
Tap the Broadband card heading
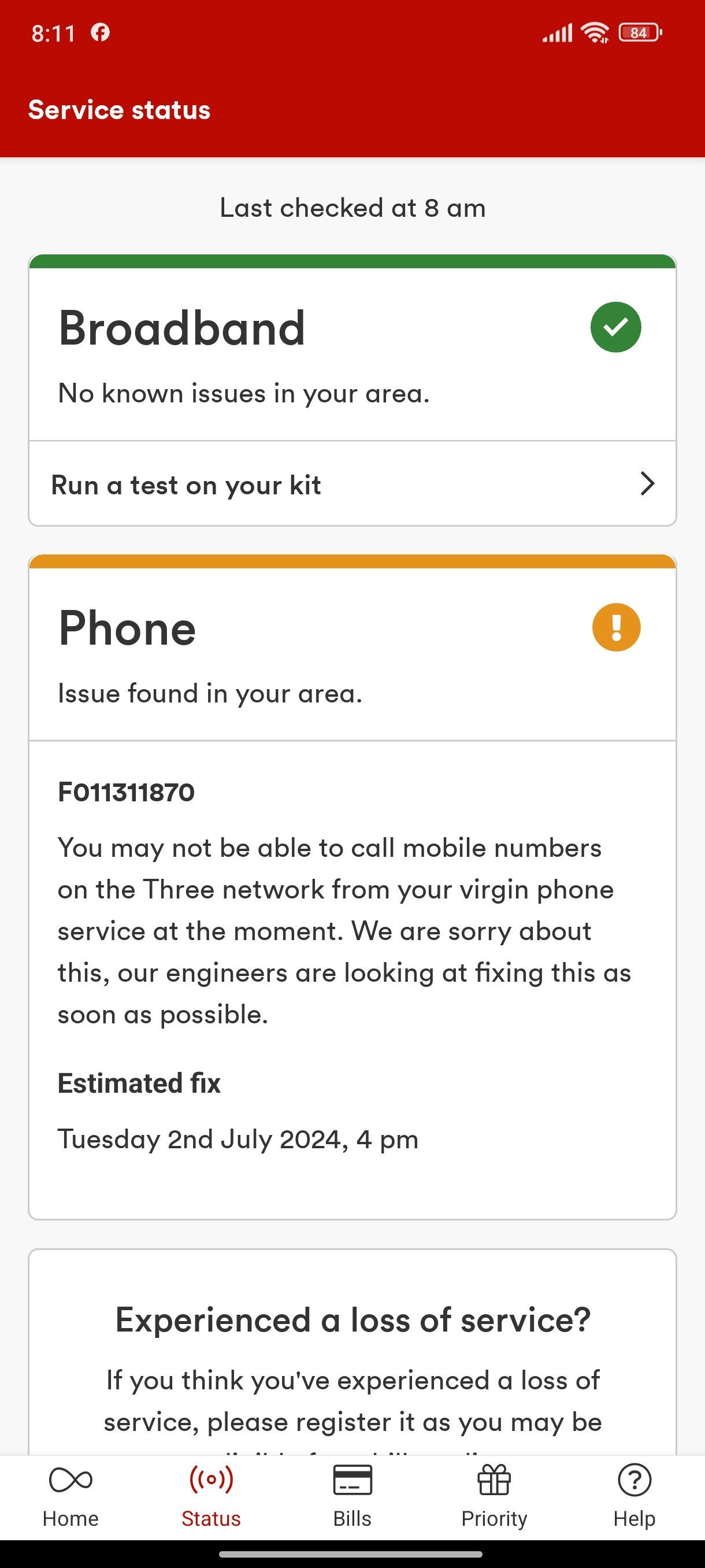coord(181,328)
